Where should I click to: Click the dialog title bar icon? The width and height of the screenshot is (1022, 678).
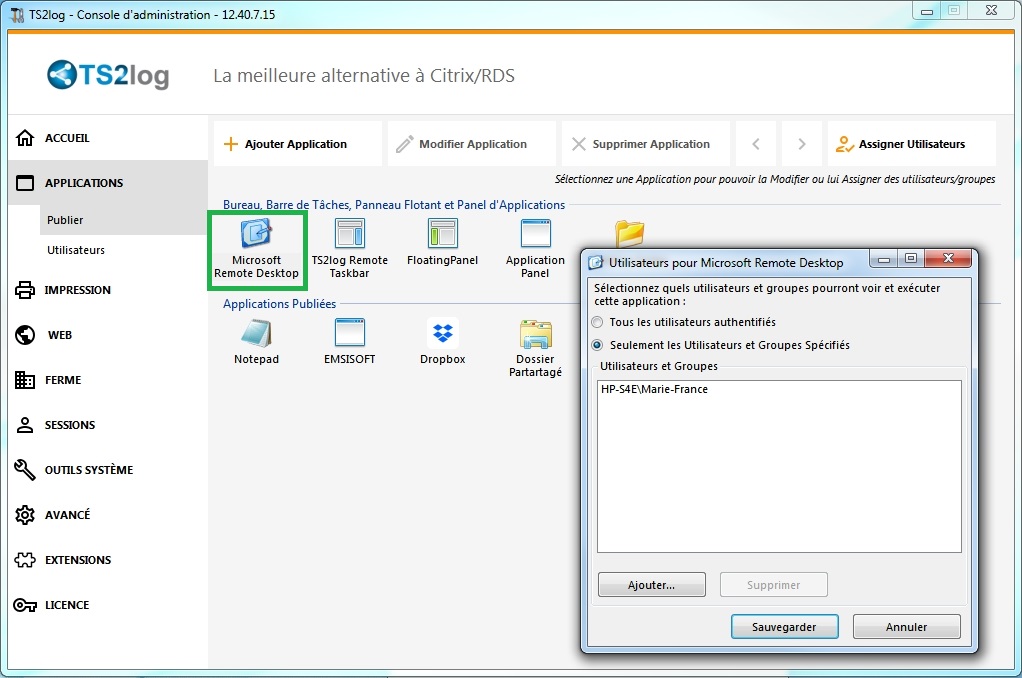596,263
